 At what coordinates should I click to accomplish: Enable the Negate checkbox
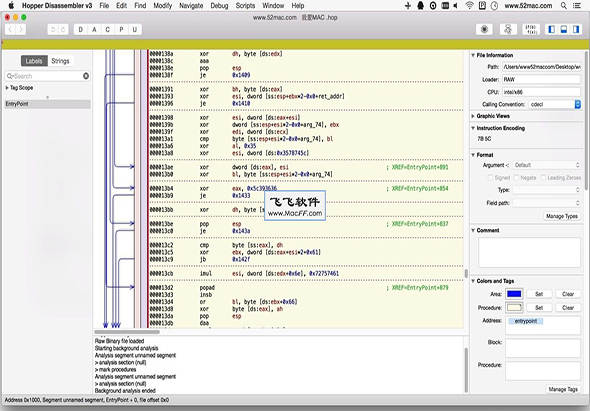(x=516, y=178)
